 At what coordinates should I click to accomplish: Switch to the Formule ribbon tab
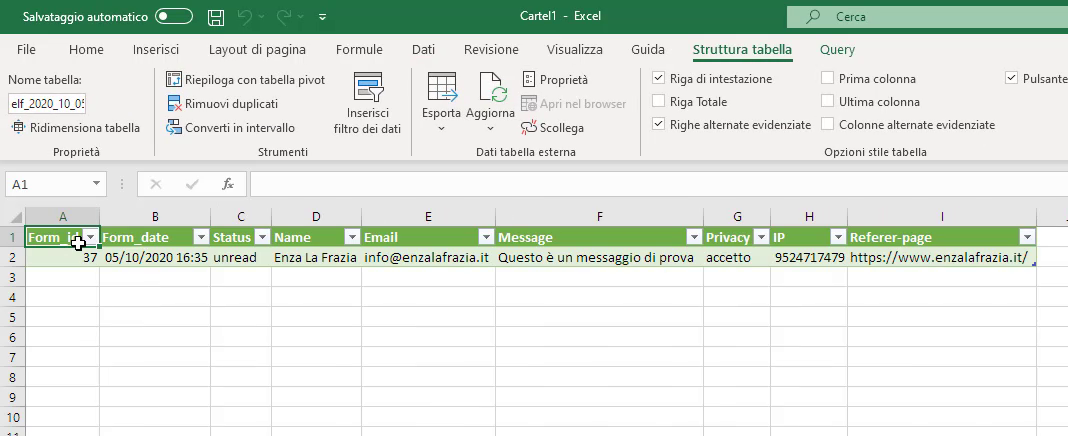[359, 50]
